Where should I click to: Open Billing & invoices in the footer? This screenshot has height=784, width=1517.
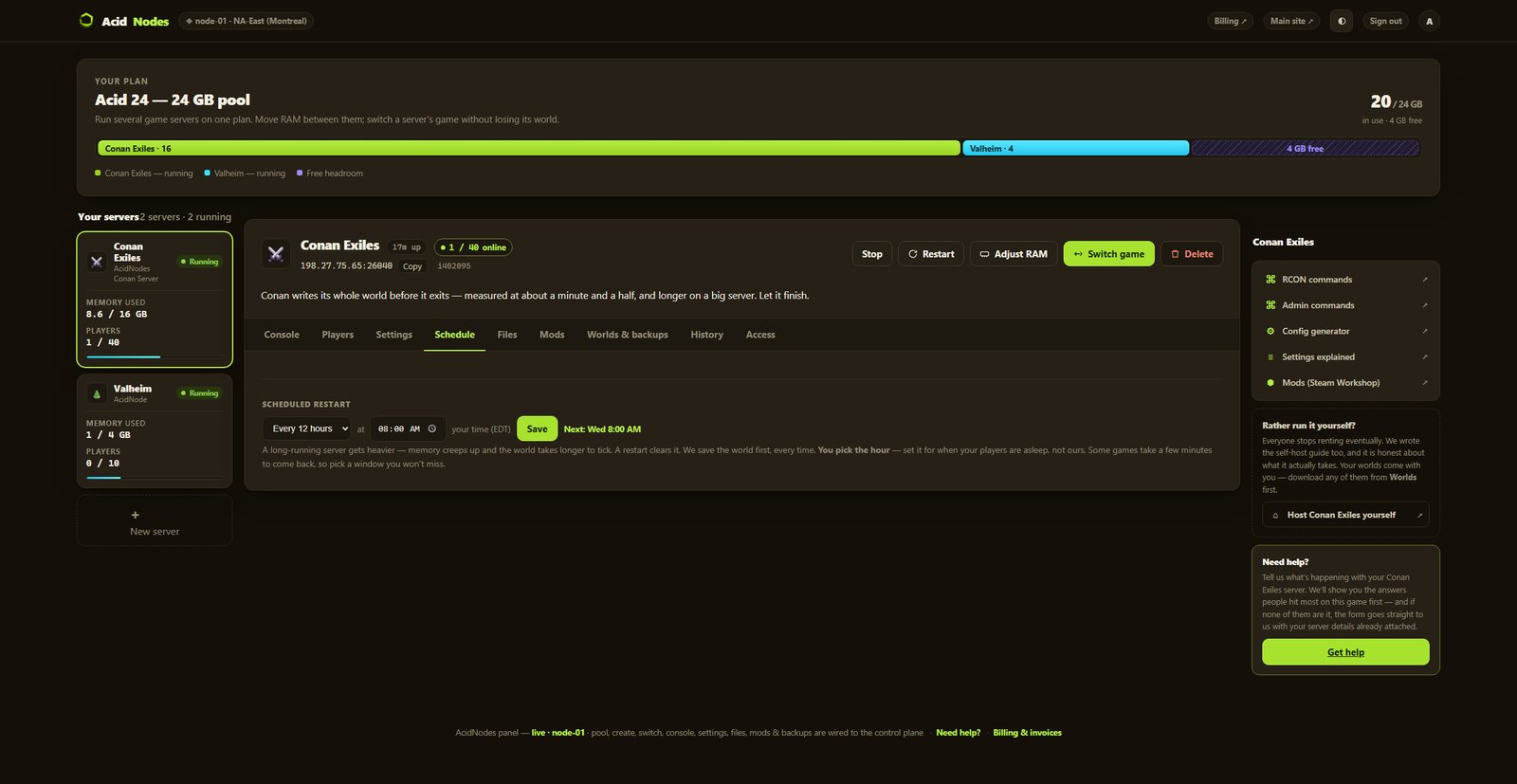pyautogui.click(x=1028, y=733)
